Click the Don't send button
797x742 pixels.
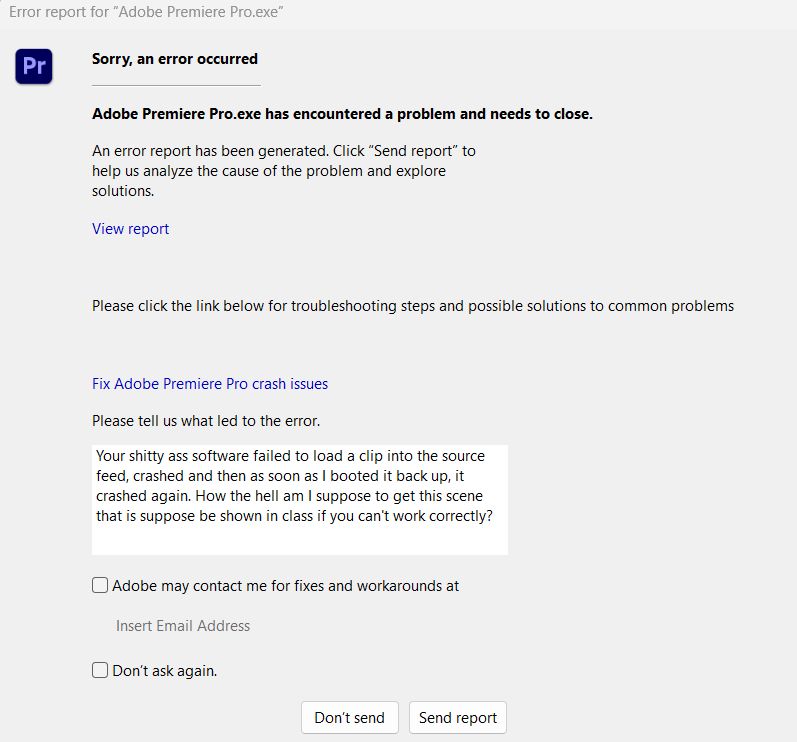point(350,718)
